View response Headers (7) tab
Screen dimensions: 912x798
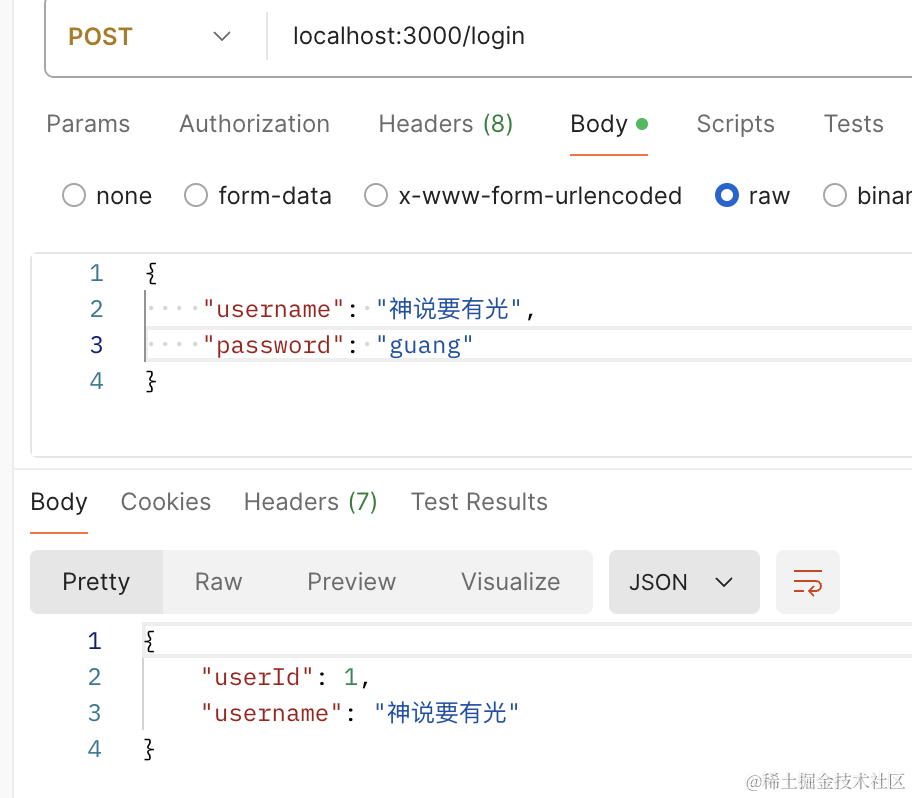pos(310,502)
